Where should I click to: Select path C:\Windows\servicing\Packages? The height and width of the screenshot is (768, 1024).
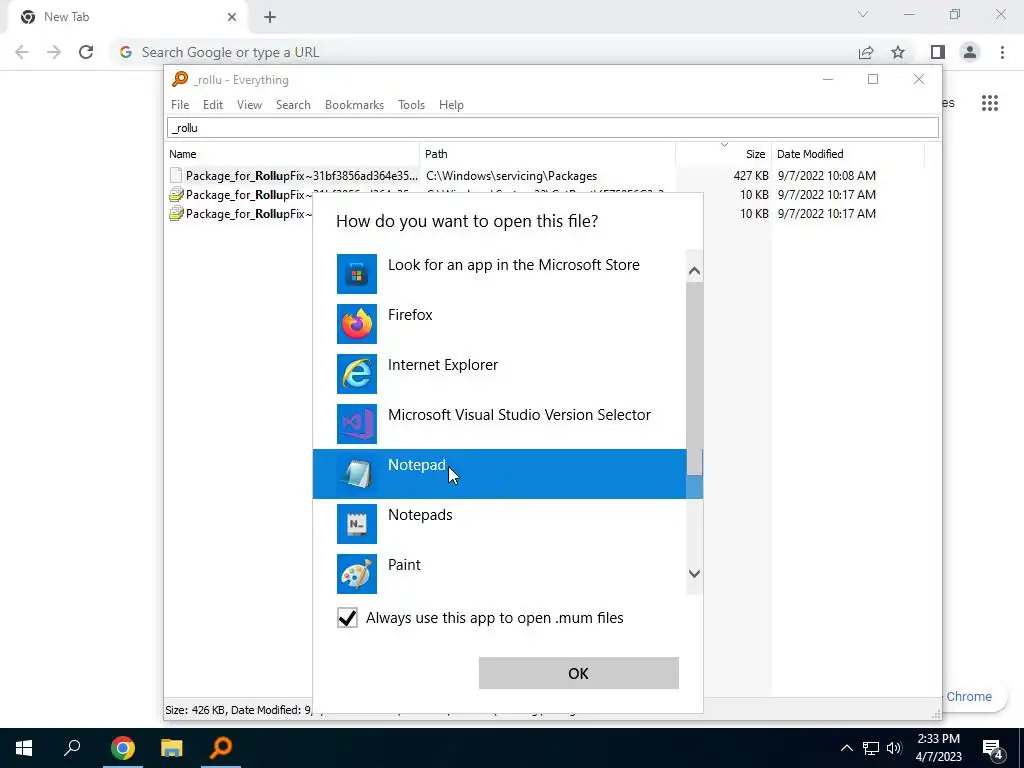tap(511, 176)
